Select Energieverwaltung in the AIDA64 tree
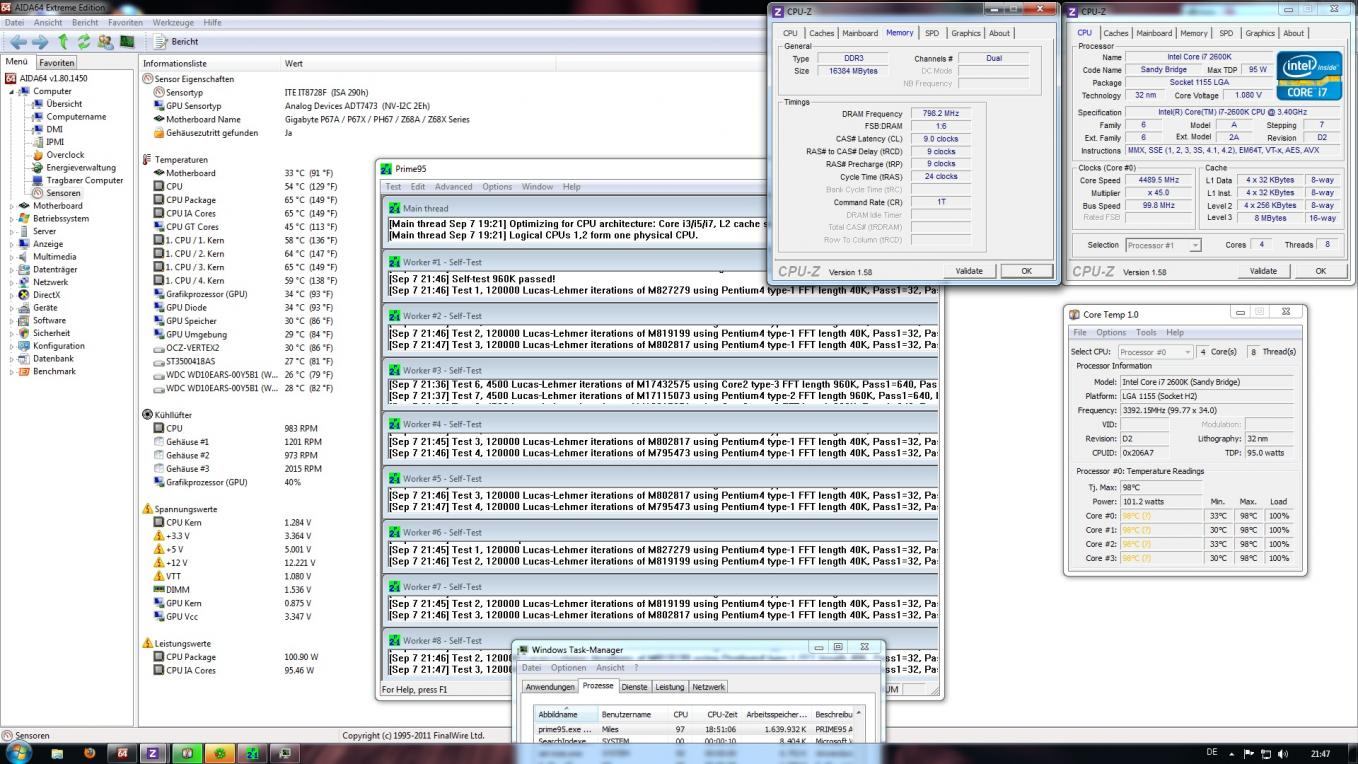This screenshot has width=1358, height=764. (x=81, y=168)
